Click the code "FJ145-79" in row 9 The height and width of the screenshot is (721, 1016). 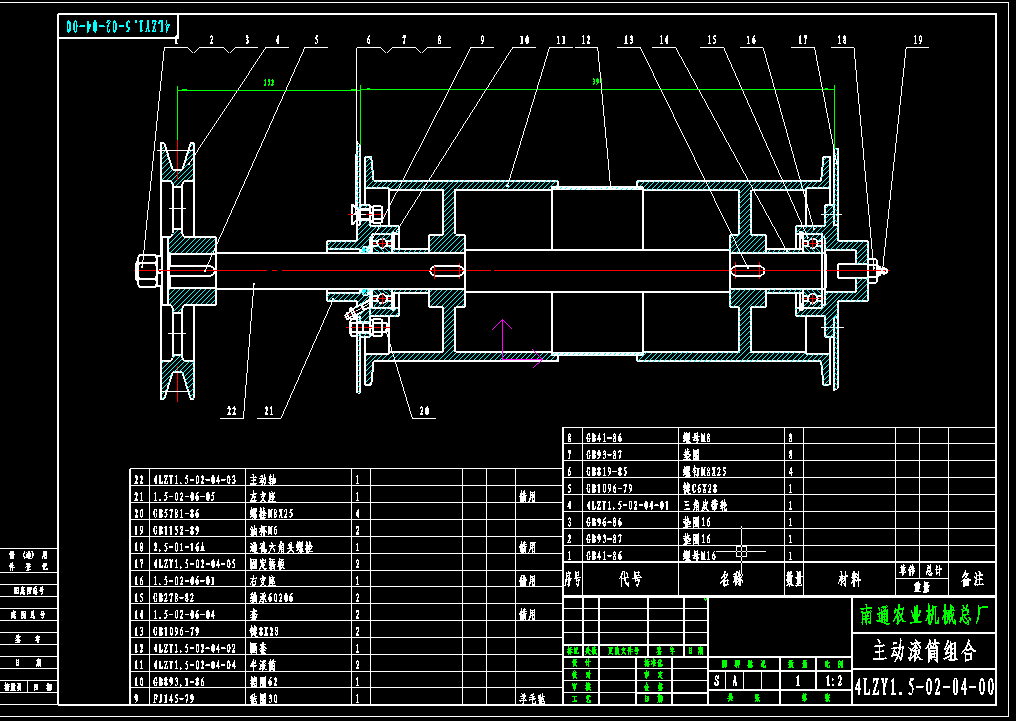point(173,699)
